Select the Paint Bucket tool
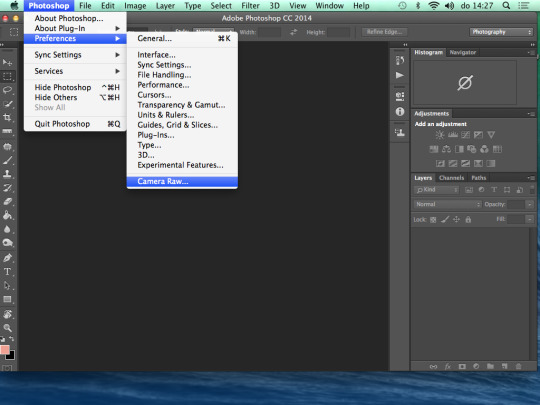Screen dimensions: 540x405 [7, 215]
